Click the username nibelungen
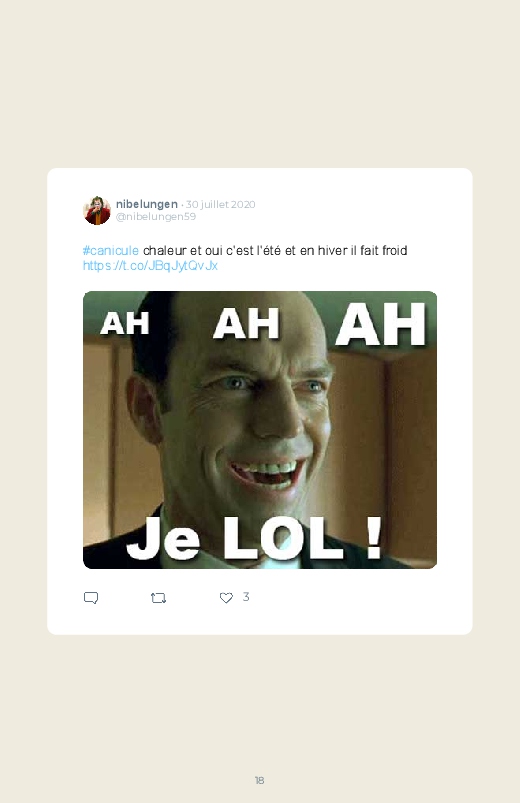The width and height of the screenshot is (520, 803). click(147, 204)
